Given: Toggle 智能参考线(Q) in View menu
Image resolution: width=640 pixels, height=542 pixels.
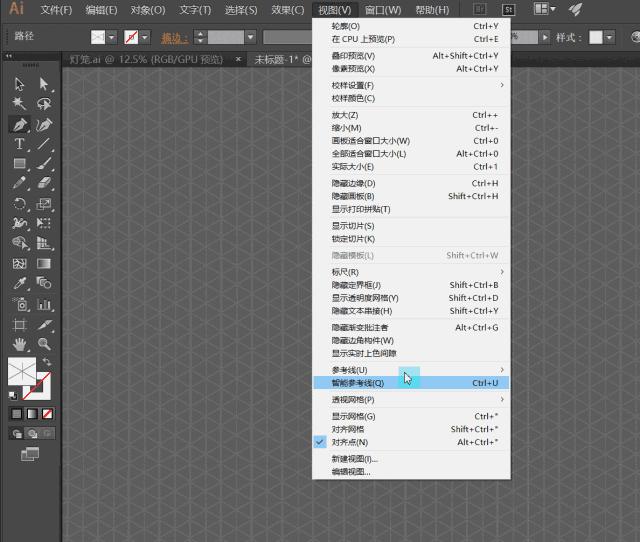Looking at the screenshot, I should 411,383.
